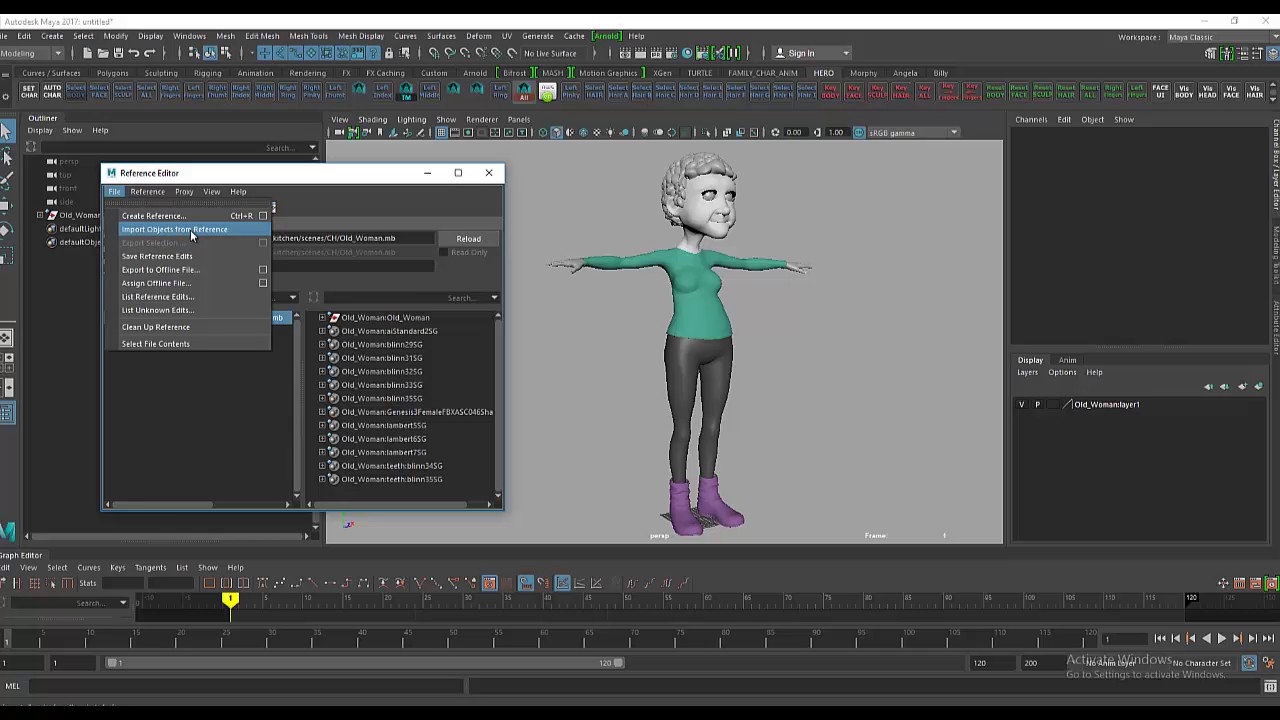The image size is (1280, 720).
Task: Click the Undo arrow icon in status line
Action: click(134, 53)
